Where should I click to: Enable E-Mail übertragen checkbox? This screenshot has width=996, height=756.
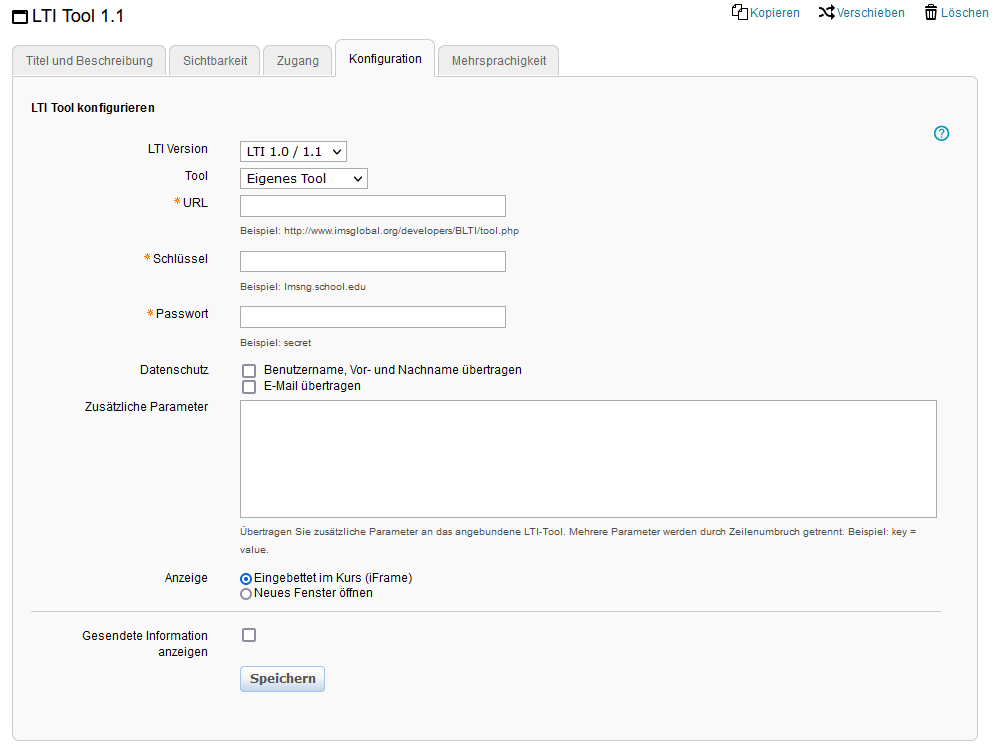248,387
